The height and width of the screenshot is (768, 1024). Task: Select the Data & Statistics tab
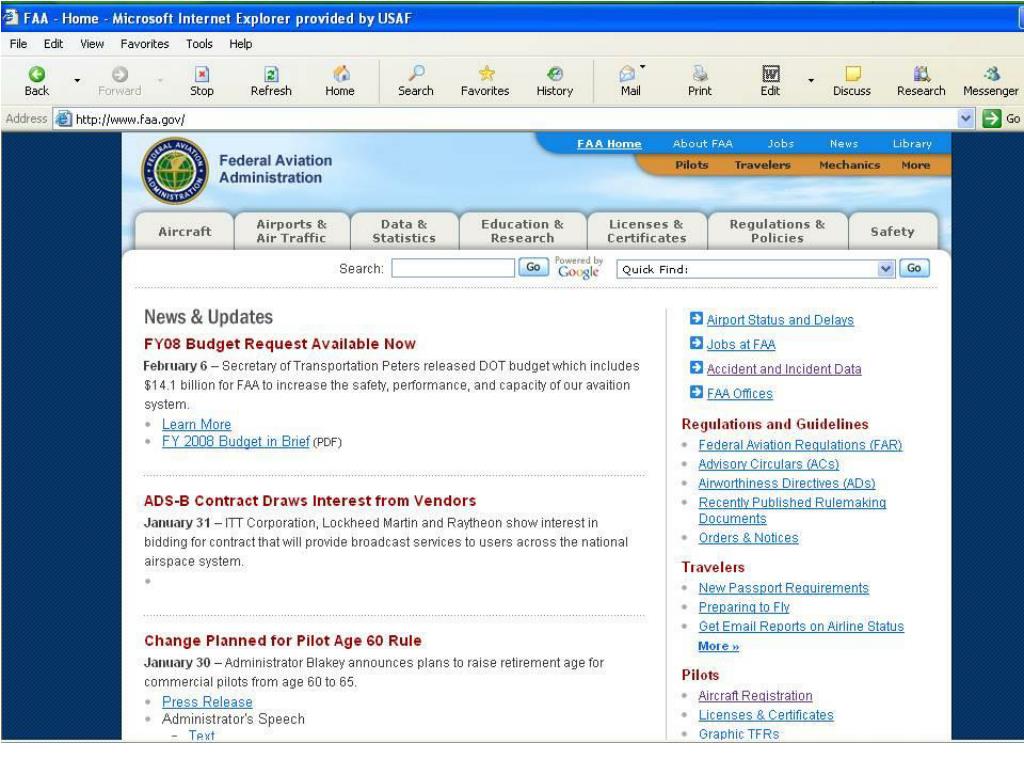(404, 231)
